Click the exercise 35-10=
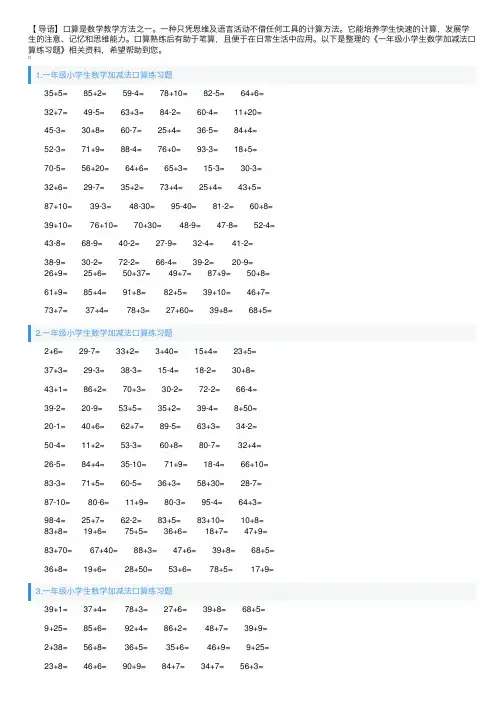 133,464
